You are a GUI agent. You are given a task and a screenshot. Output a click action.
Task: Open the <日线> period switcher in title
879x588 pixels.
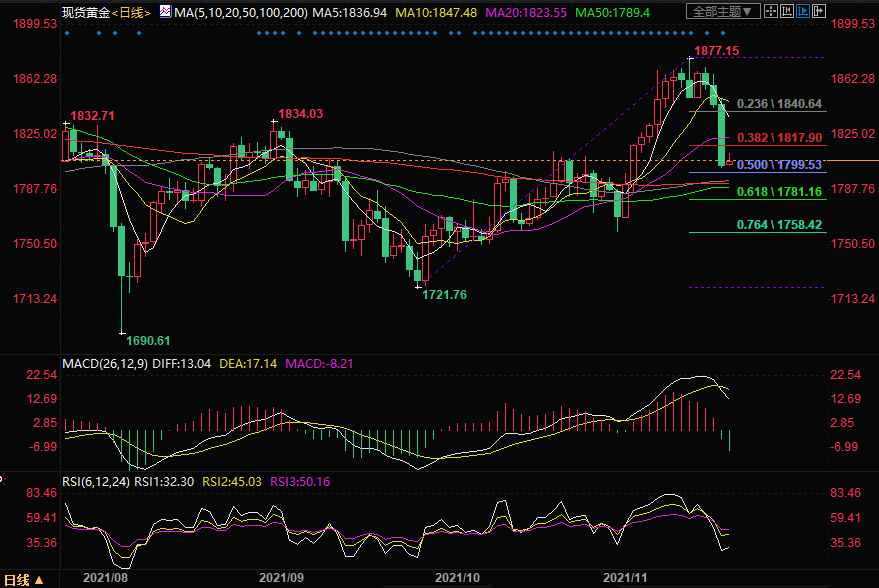[129, 12]
